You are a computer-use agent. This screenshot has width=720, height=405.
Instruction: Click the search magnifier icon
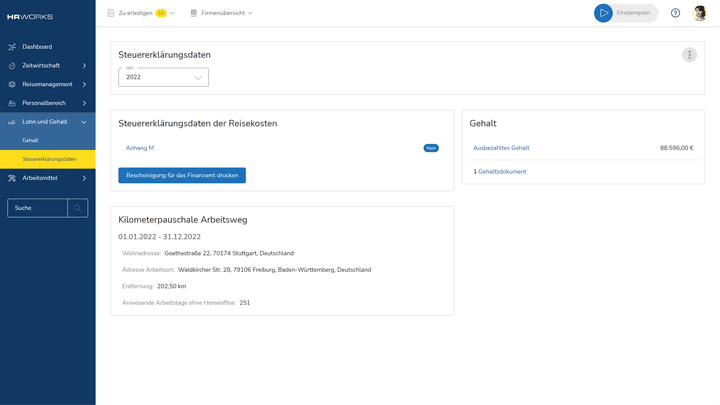coord(78,208)
